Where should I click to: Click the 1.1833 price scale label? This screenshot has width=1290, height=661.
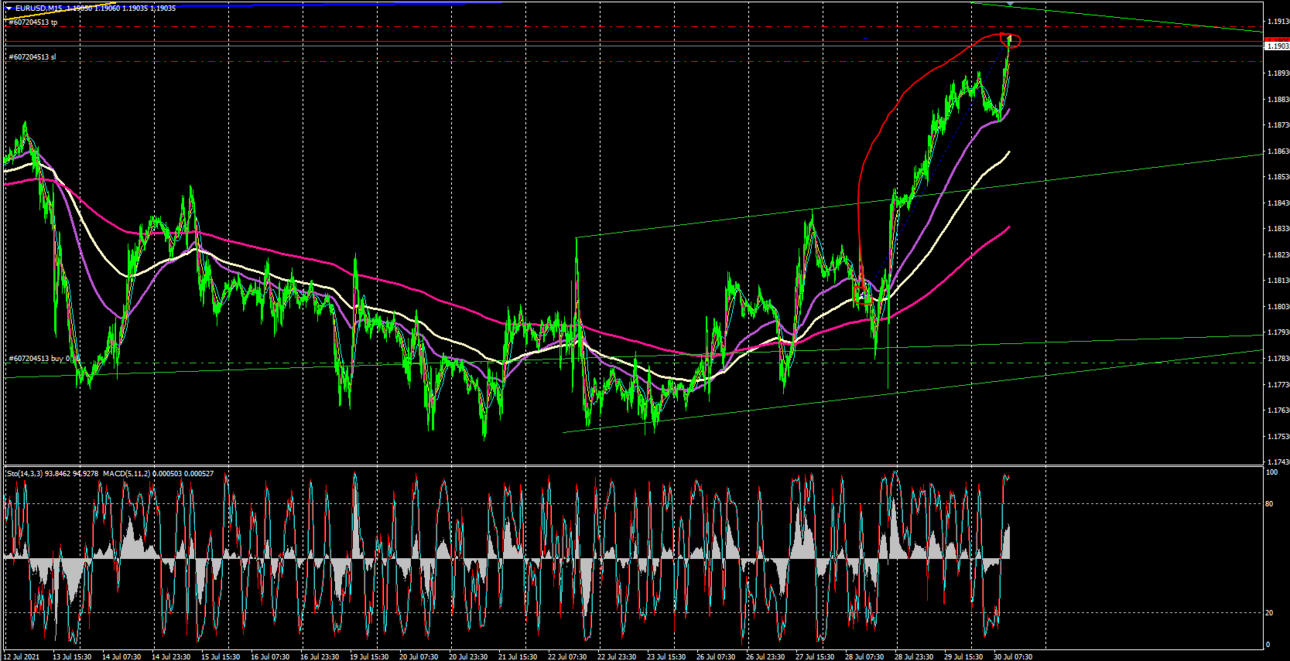tap(1277, 229)
